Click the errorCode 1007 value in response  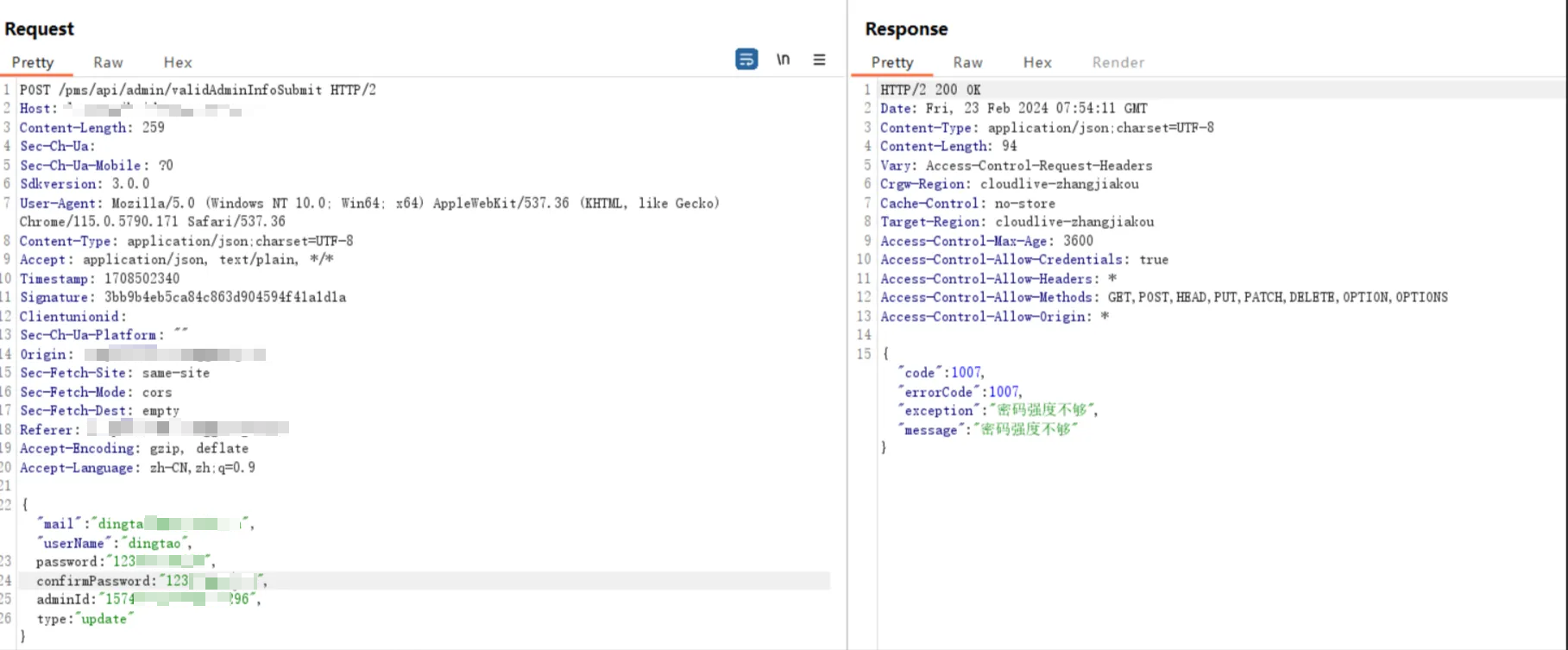coord(1004,392)
